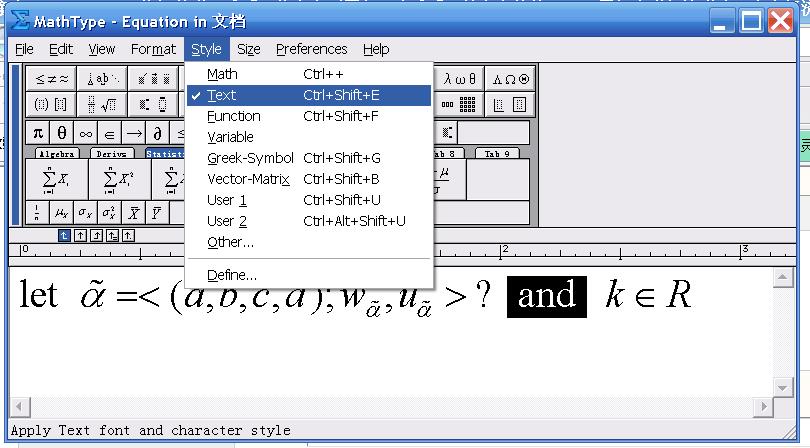Click the word "let" in the equation
Screen dimensions: 810x448
(x=38, y=295)
